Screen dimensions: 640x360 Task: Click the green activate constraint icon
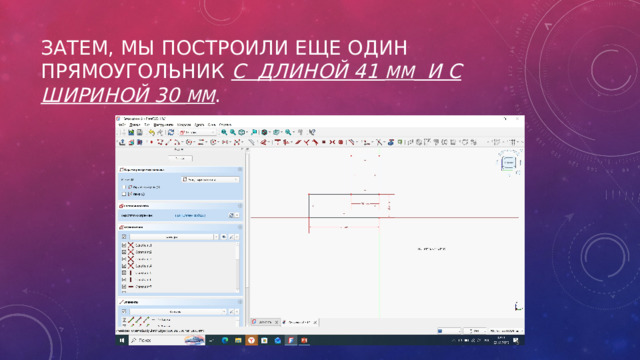[x=400, y=142]
